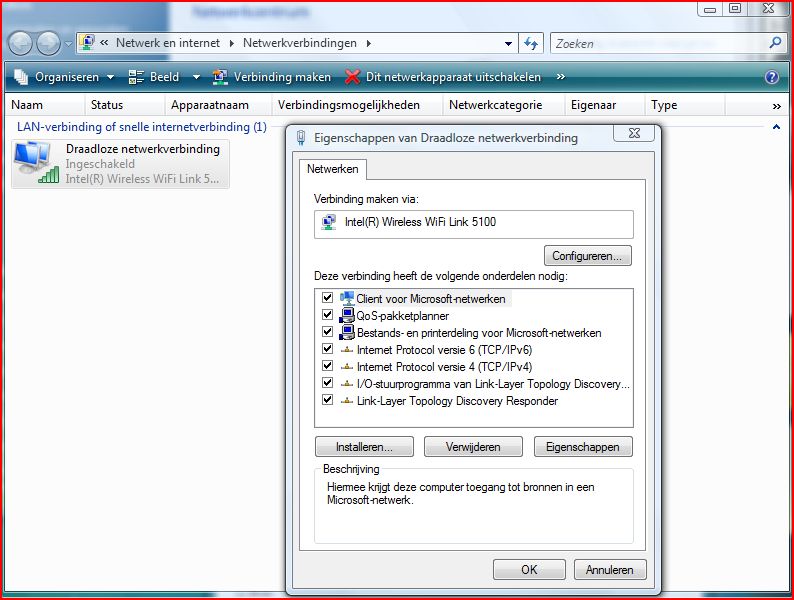Uncheck Internet Protocol versie 4 checkbox
The height and width of the screenshot is (600, 794).
(328, 366)
